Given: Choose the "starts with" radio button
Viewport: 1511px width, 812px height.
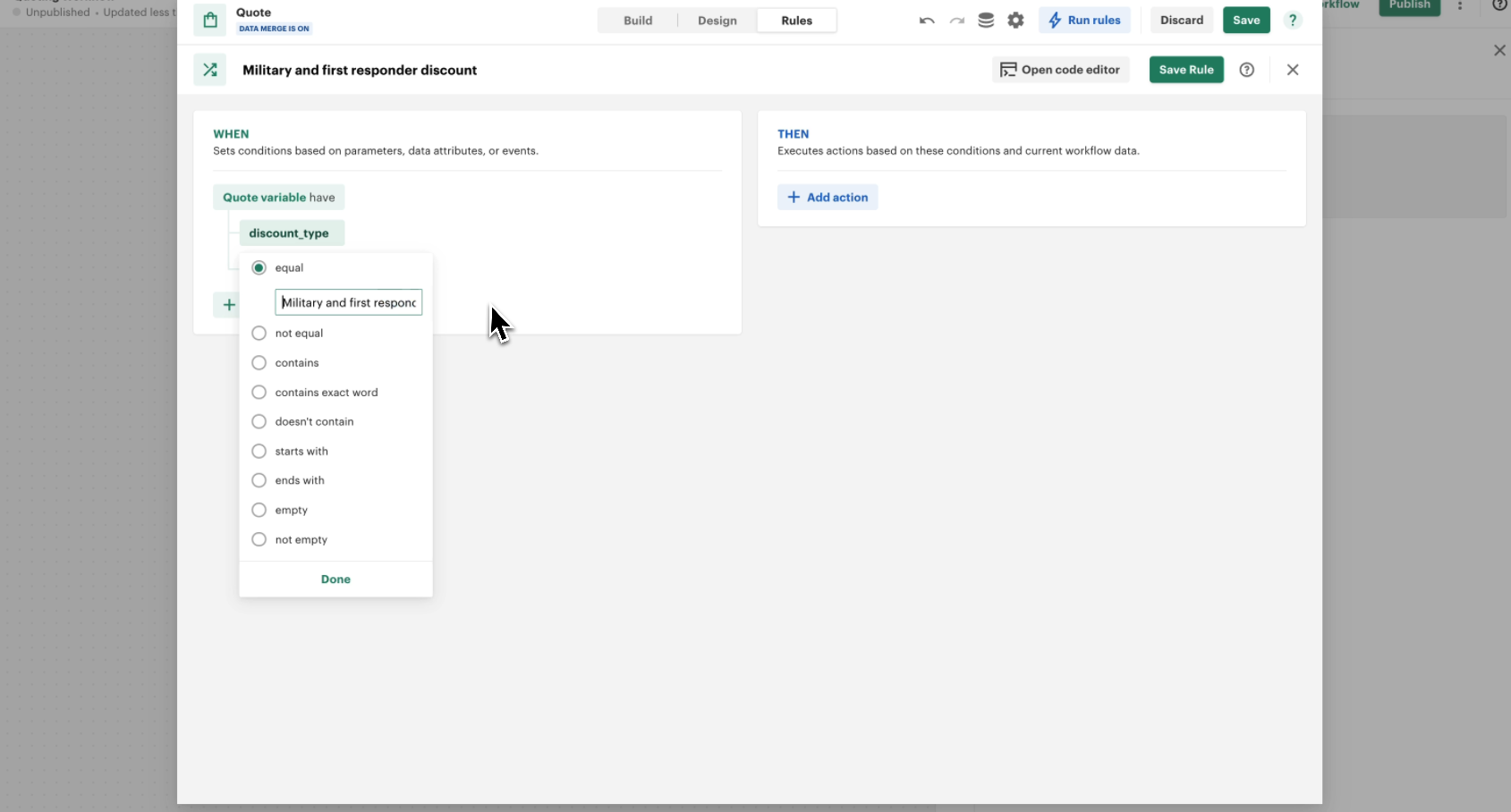Looking at the screenshot, I should click(x=259, y=452).
